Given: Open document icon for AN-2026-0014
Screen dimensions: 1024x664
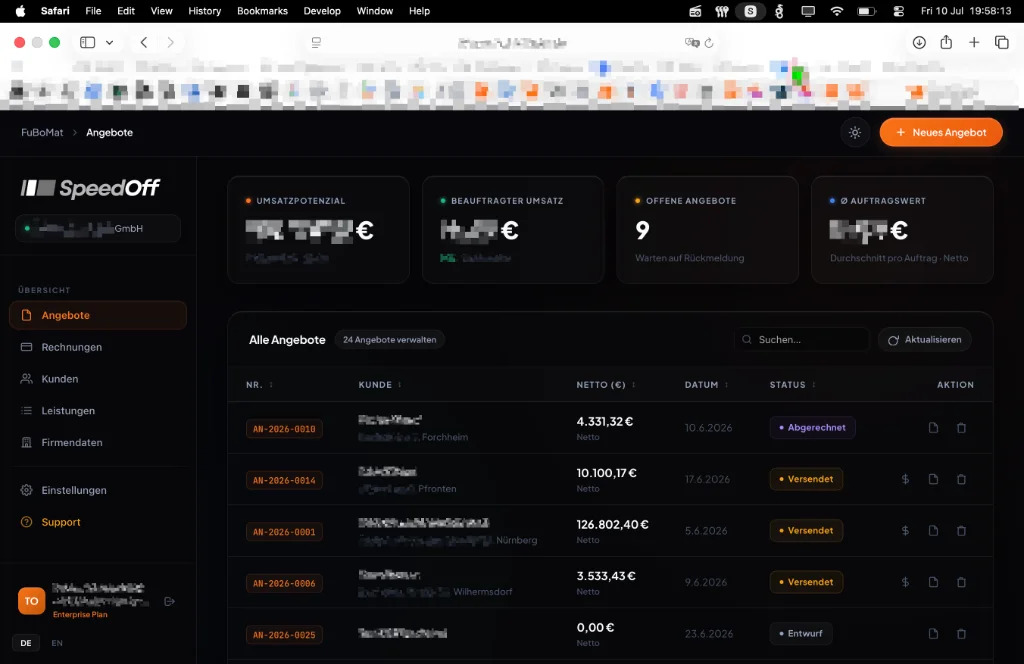Looking at the screenshot, I should (933, 479).
